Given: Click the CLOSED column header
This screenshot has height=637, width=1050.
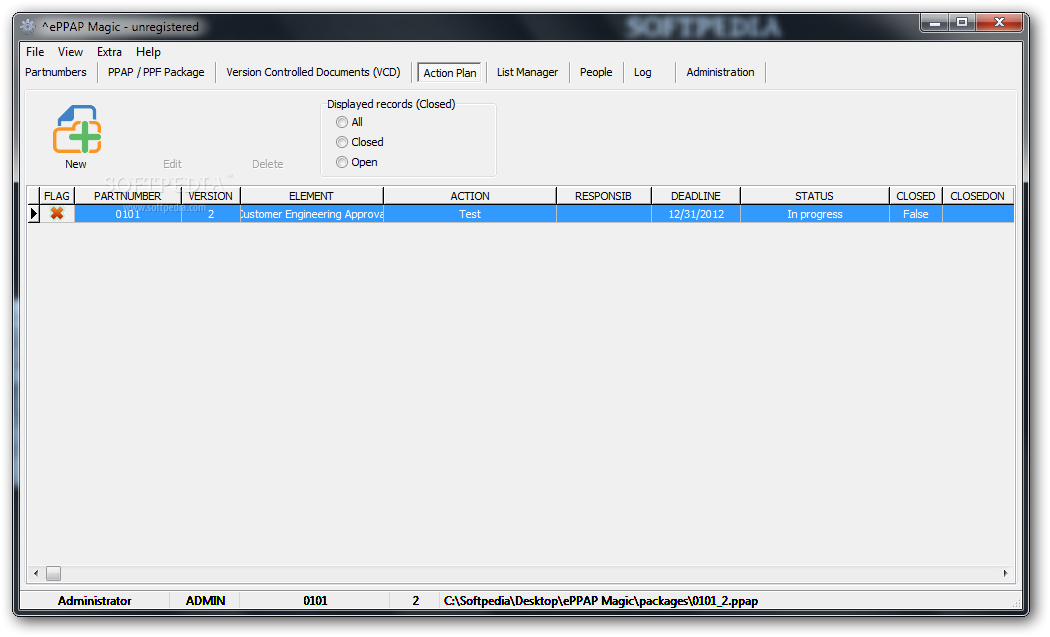Looking at the screenshot, I should click(x=915, y=196).
